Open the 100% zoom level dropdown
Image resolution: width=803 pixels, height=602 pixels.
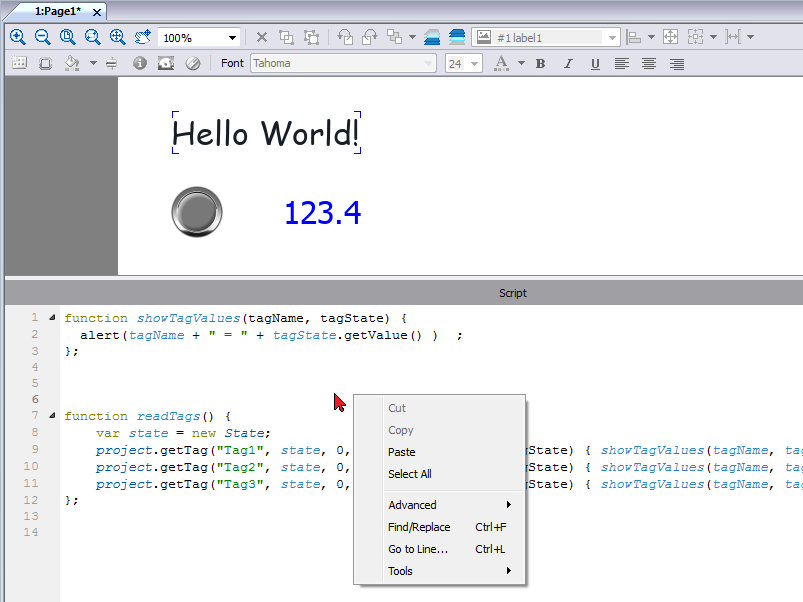click(232, 37)
